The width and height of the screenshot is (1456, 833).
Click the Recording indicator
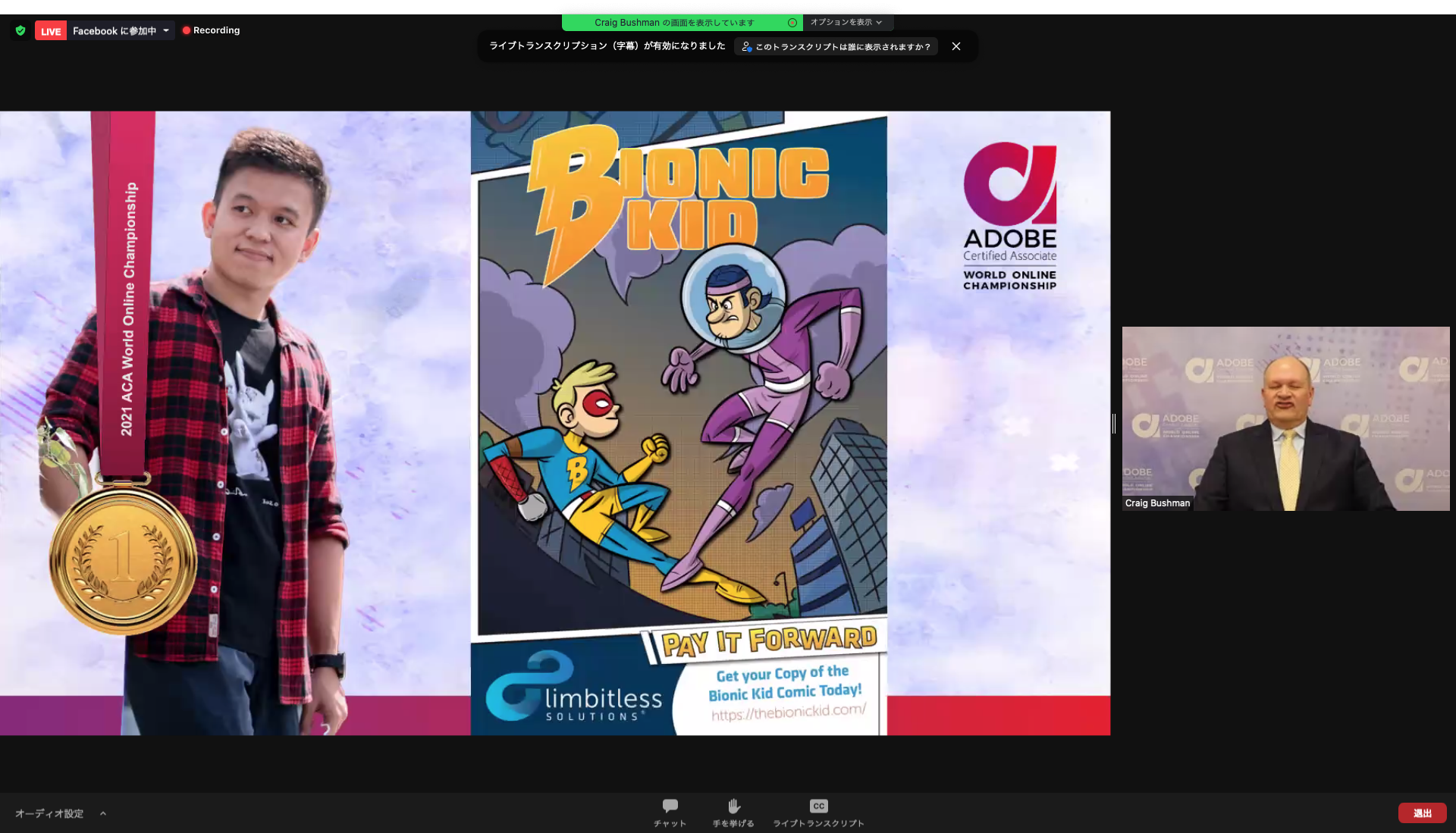(x=211, y=30)
